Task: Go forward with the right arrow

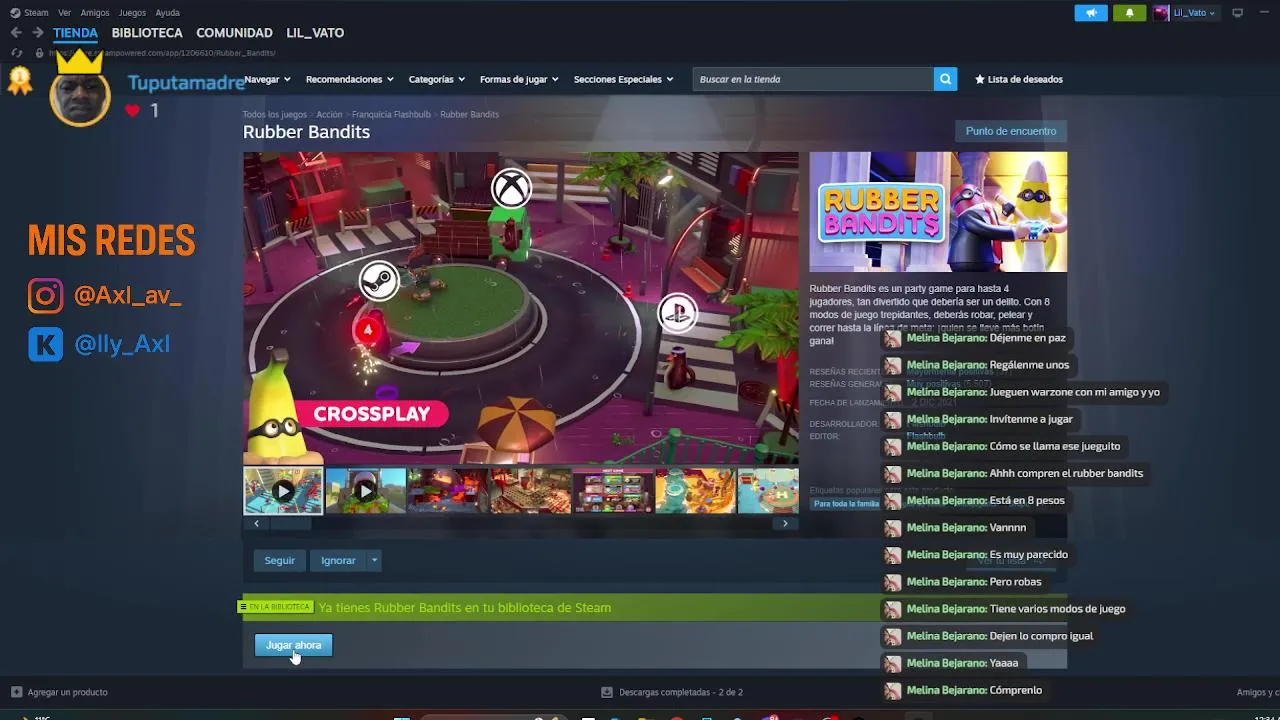Action: pos(38,33)
